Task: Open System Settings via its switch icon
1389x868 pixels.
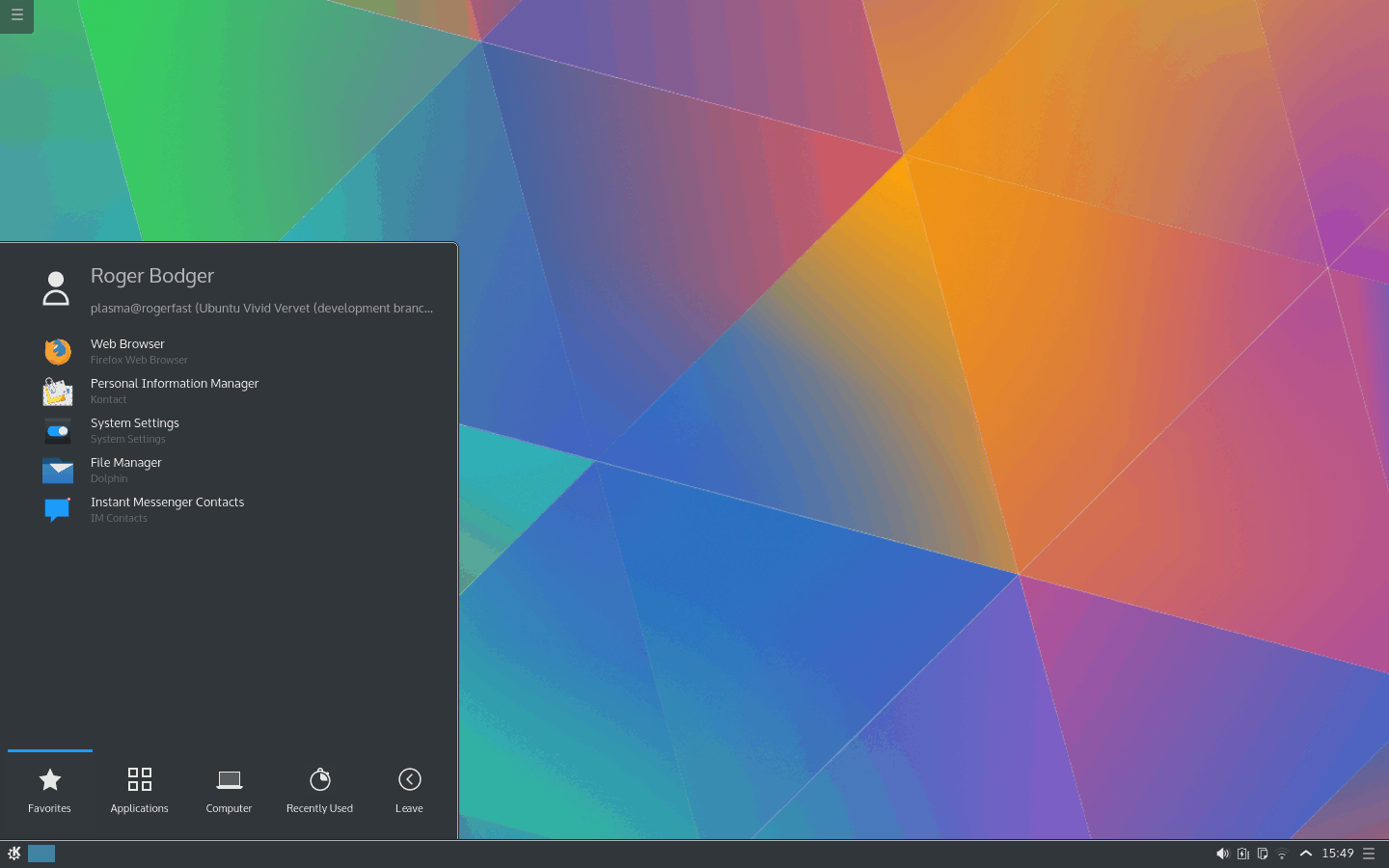Action: click(x=58, y=430)
